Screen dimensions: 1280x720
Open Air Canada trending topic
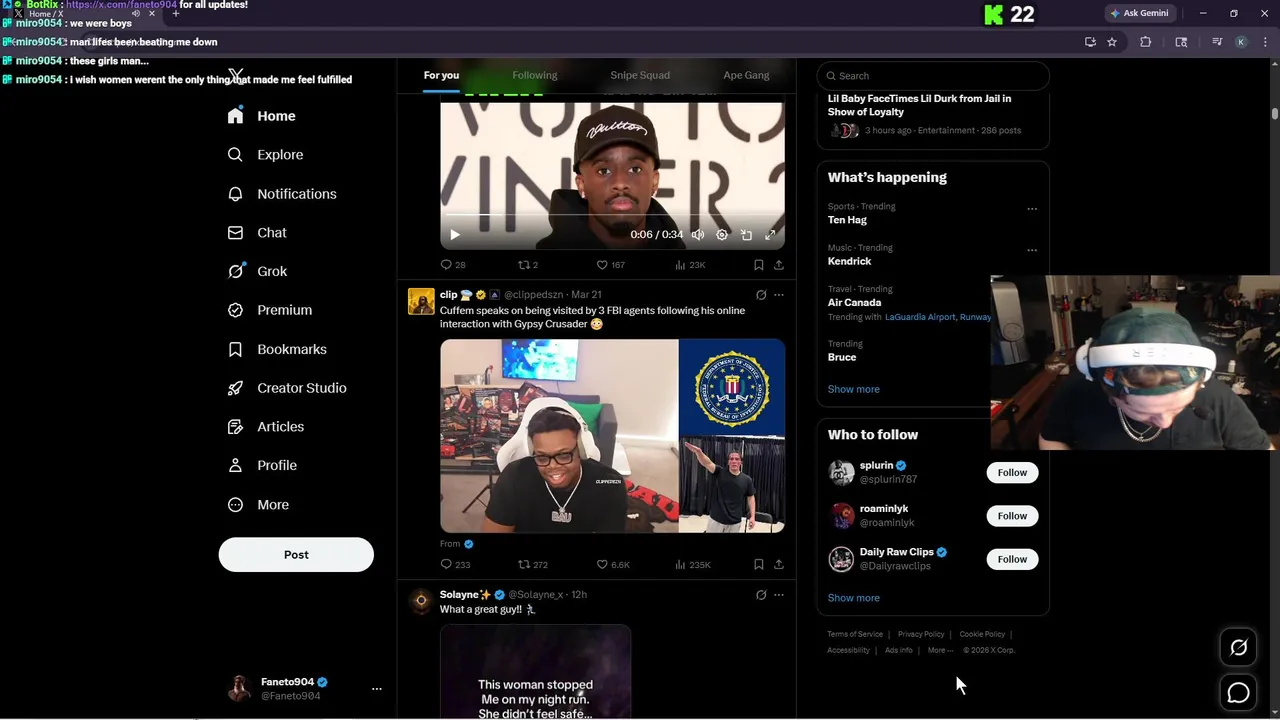(x=854, y=302)
